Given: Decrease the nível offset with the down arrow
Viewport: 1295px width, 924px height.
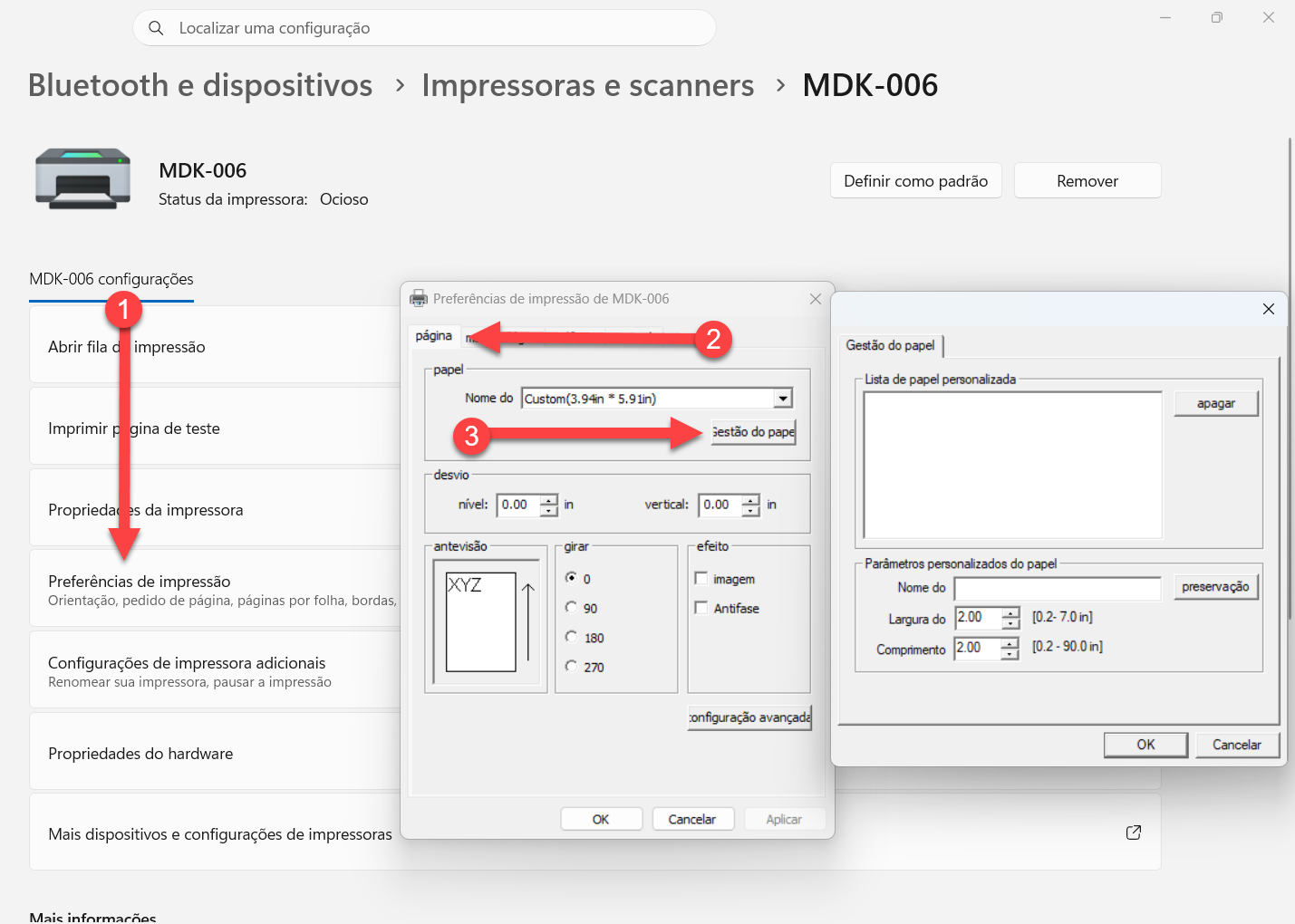Looking at the screenshot, I should click(549, 511).
